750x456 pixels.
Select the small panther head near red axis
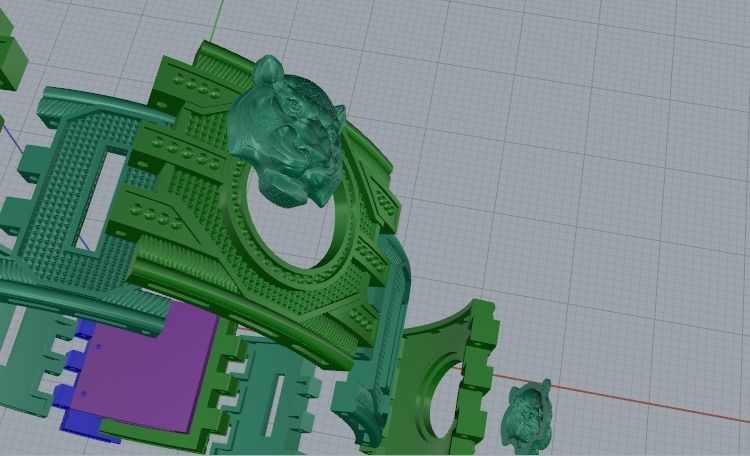pyautogui.click(x=526, y=416)
